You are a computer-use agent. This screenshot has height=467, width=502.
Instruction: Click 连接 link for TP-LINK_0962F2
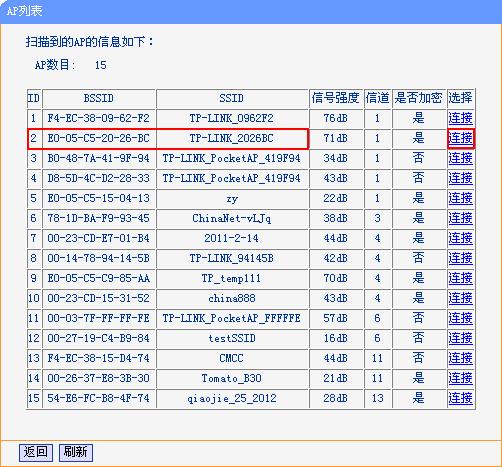[460, 118]
